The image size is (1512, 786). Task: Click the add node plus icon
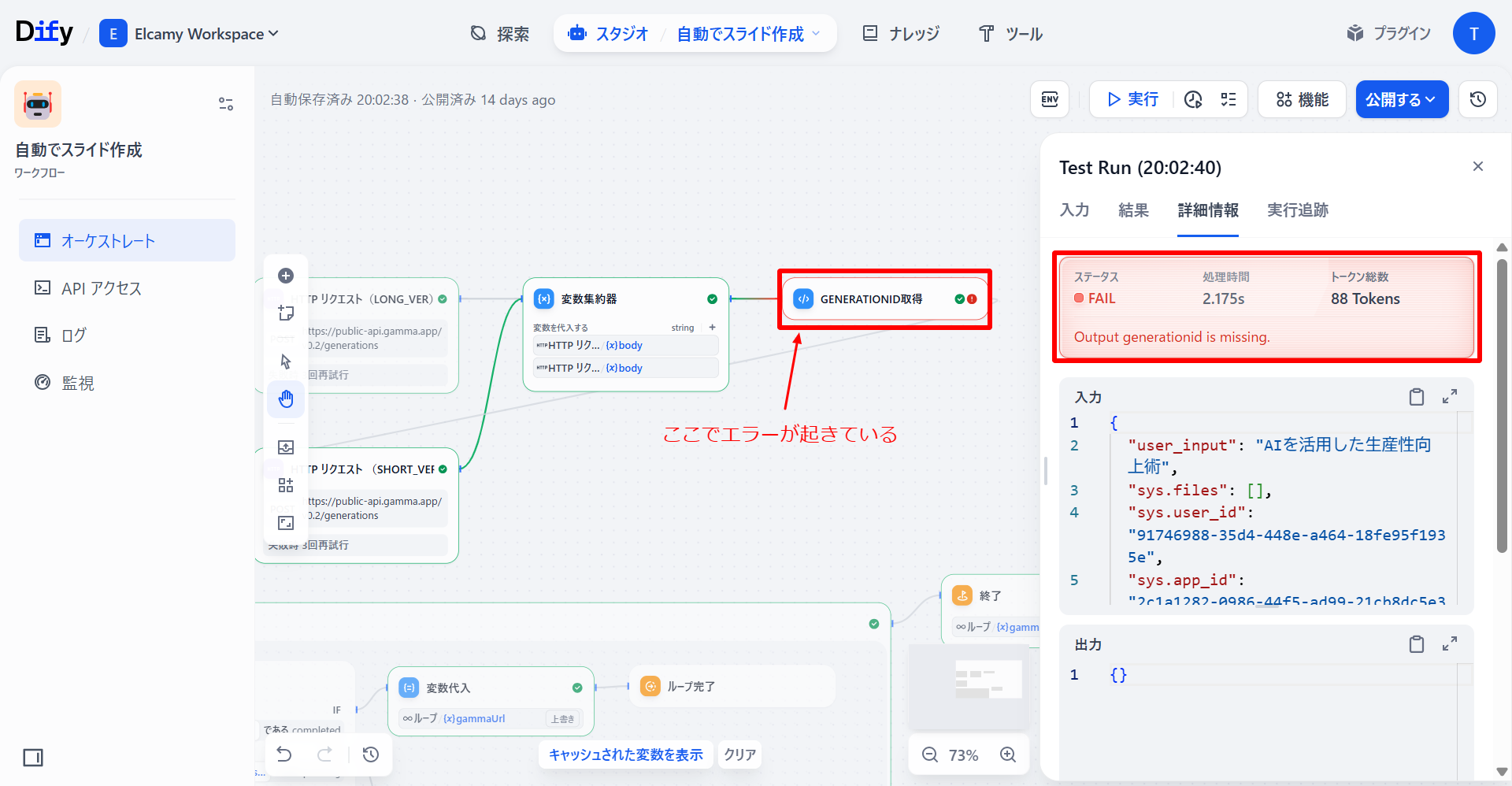coord(286,276)
